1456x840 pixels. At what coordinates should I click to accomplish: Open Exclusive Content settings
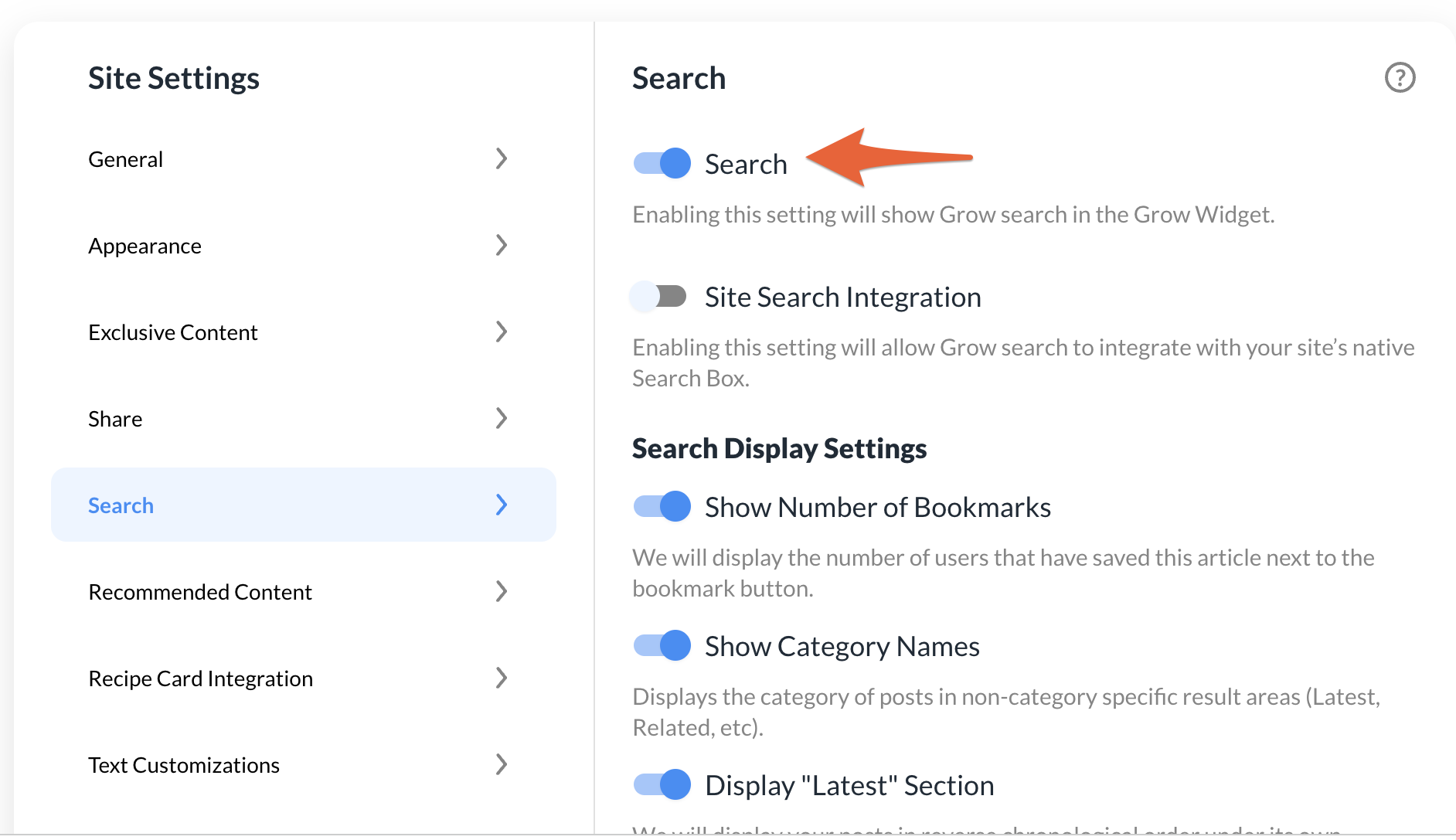coord(304,332)
